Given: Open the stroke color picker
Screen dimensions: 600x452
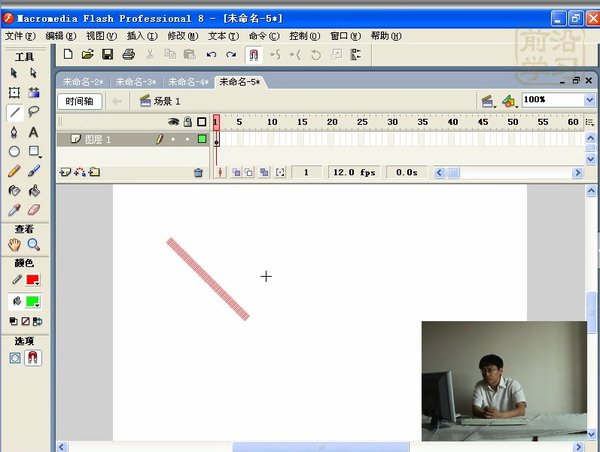Looking at the screenshot, I should [33, 280].
